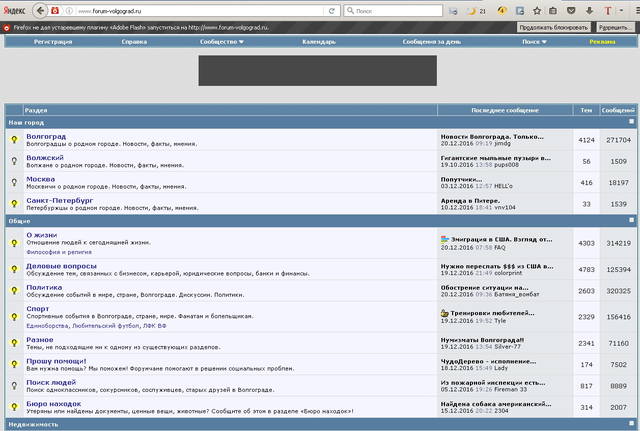The width and height of the screenshot is (640, 431).
Task: Click the yellow Реклама link
Action: click(602, 42)
